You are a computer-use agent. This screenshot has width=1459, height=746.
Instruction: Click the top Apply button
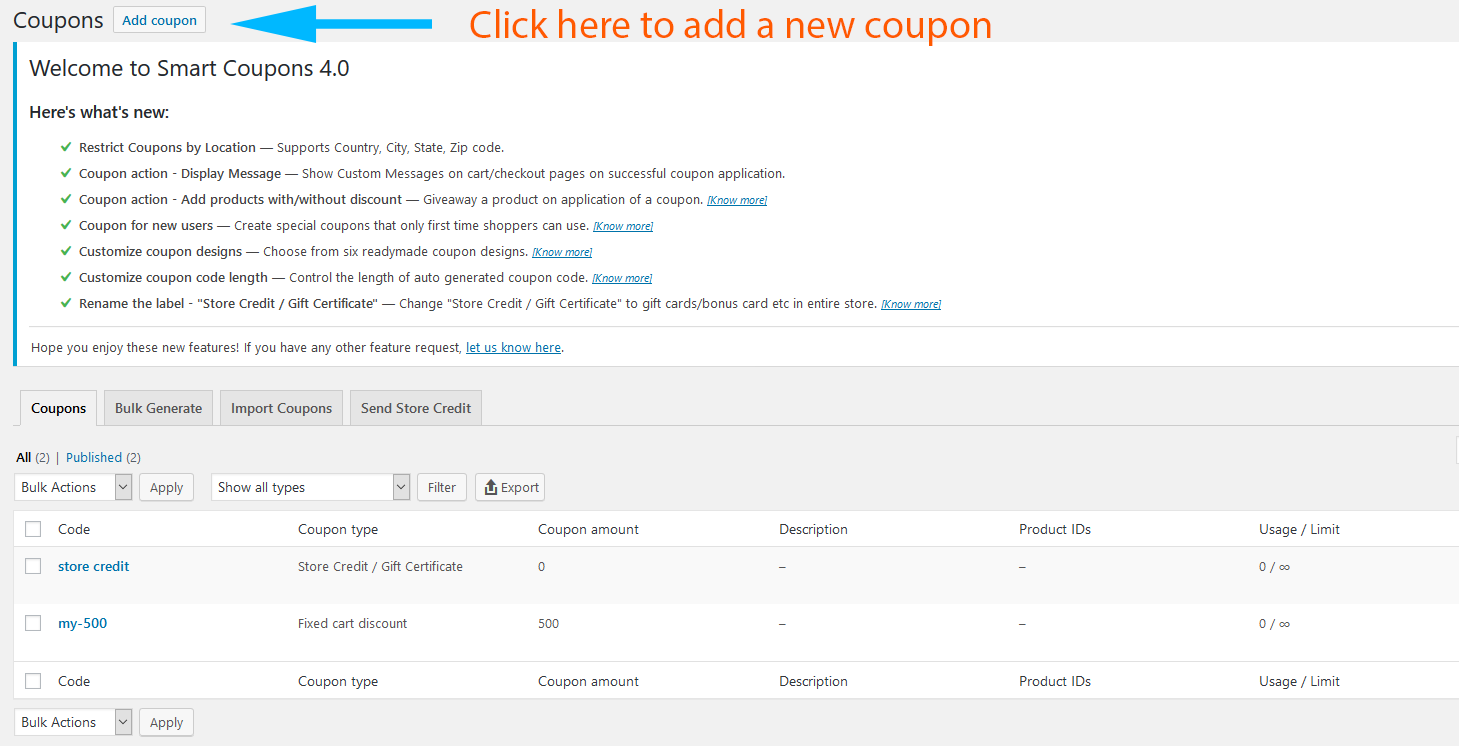coord(166,487)
